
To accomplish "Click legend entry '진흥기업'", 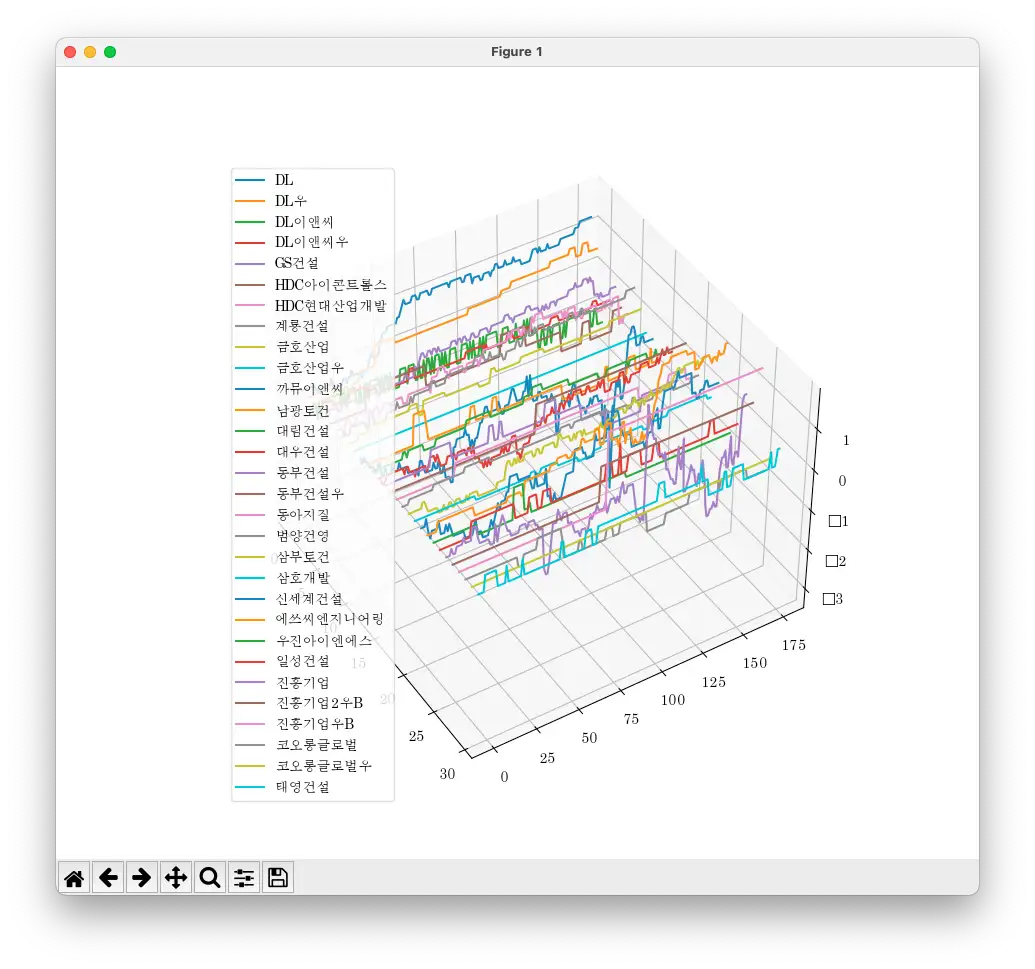I will 302,683.
